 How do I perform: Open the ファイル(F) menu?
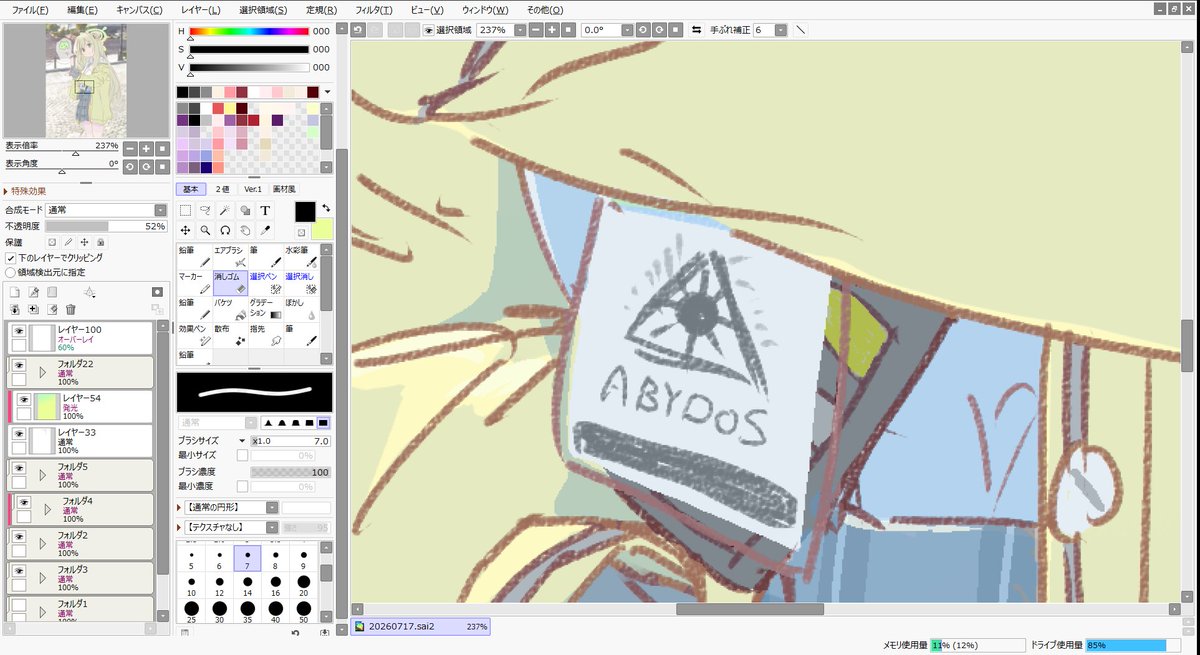tap(30, 9)
